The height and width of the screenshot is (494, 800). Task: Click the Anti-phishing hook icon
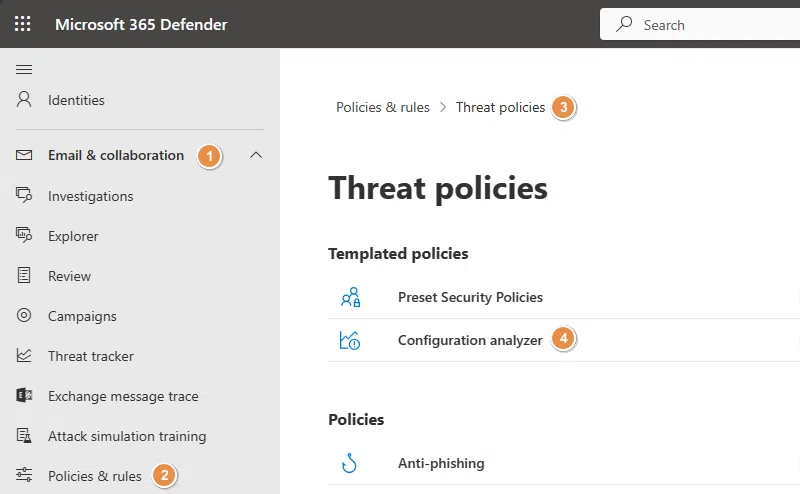click(349, 463)
